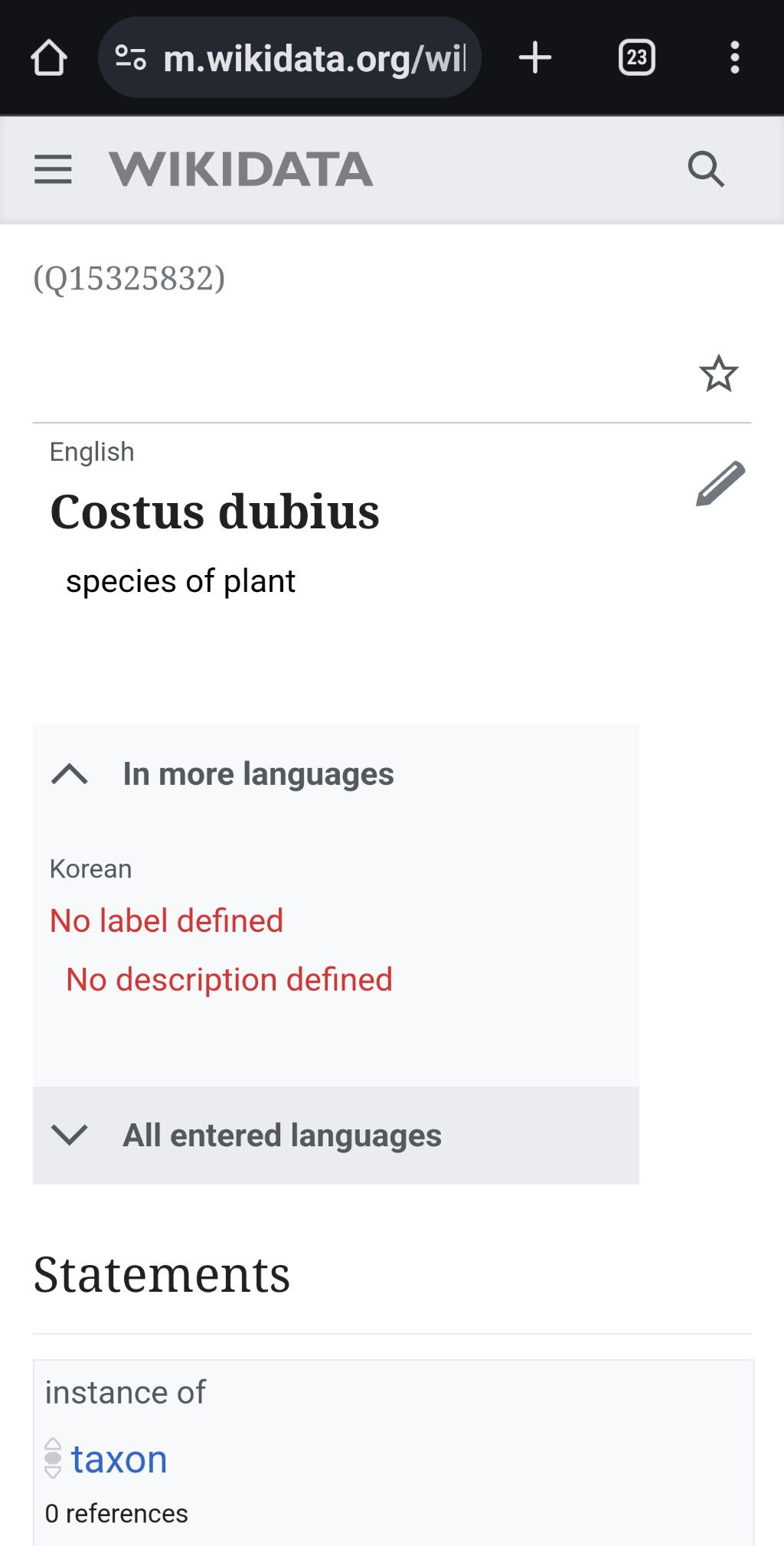Add page to watchlist with star
Image resolution: width=784 pixels, height=1546 pixels.
[718, 374]
